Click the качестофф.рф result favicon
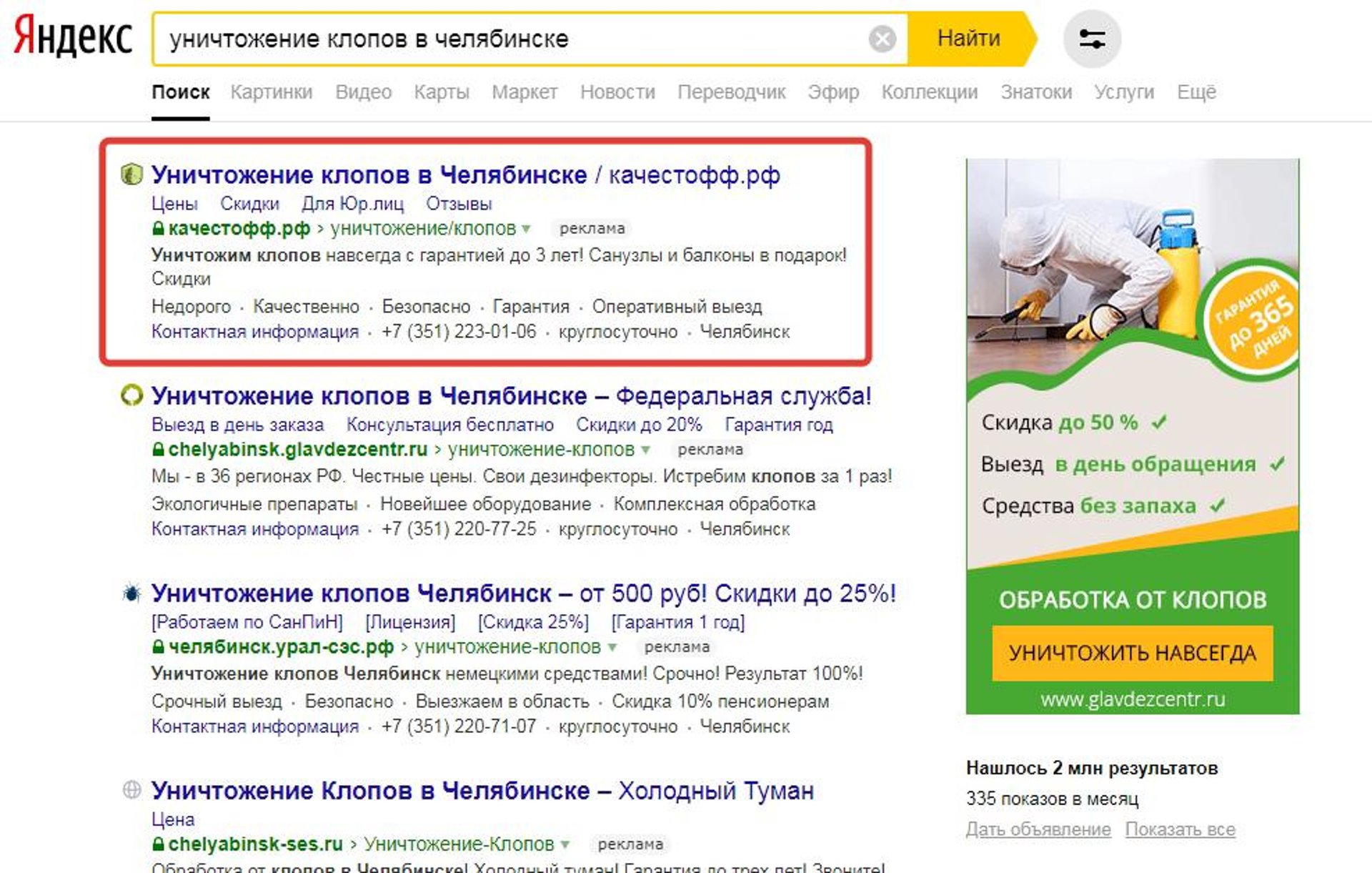The width and height of the screenshot is (1372, 873). point(131,174)
